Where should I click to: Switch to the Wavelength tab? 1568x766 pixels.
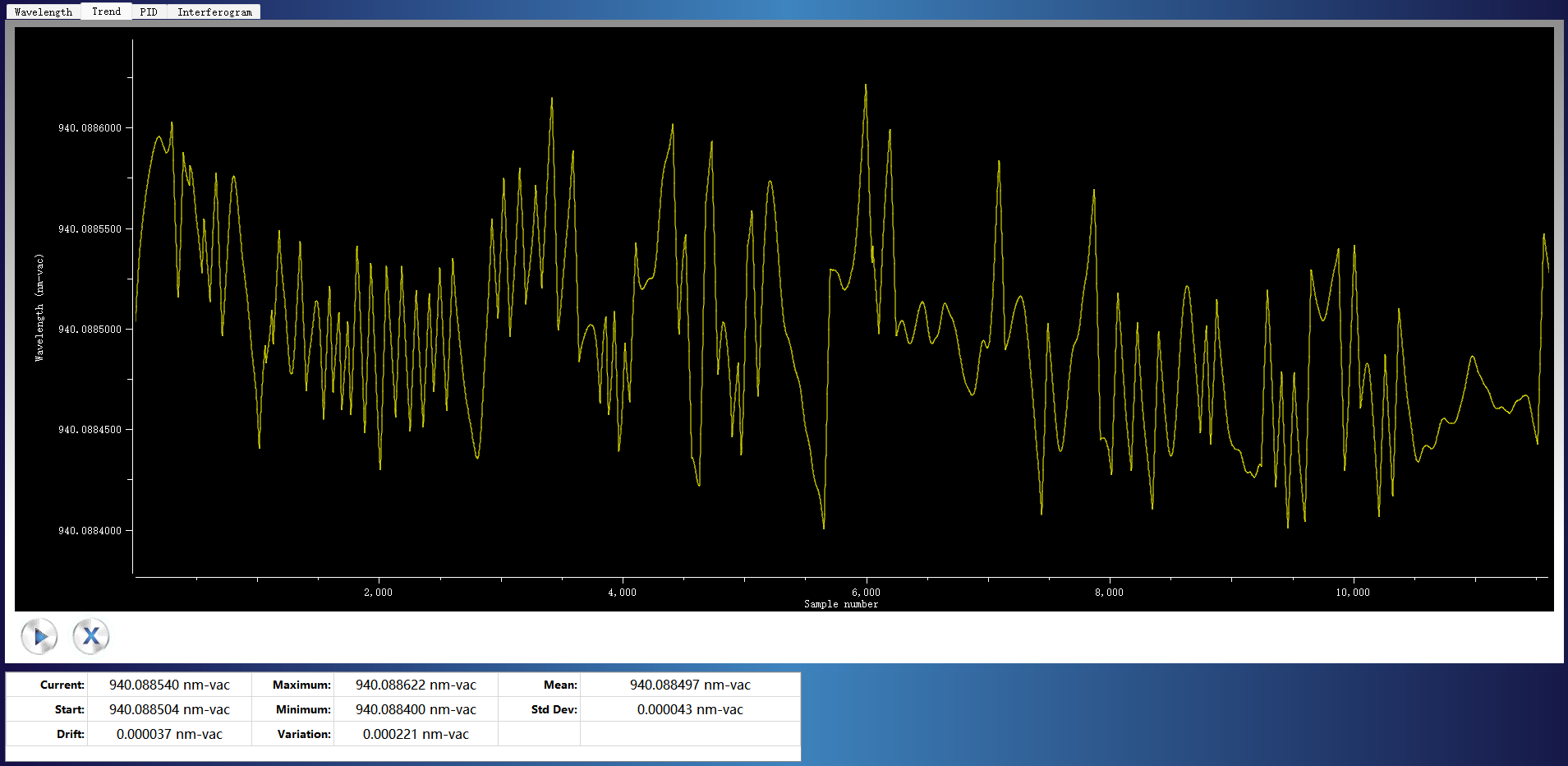click(x=44, y=12)
